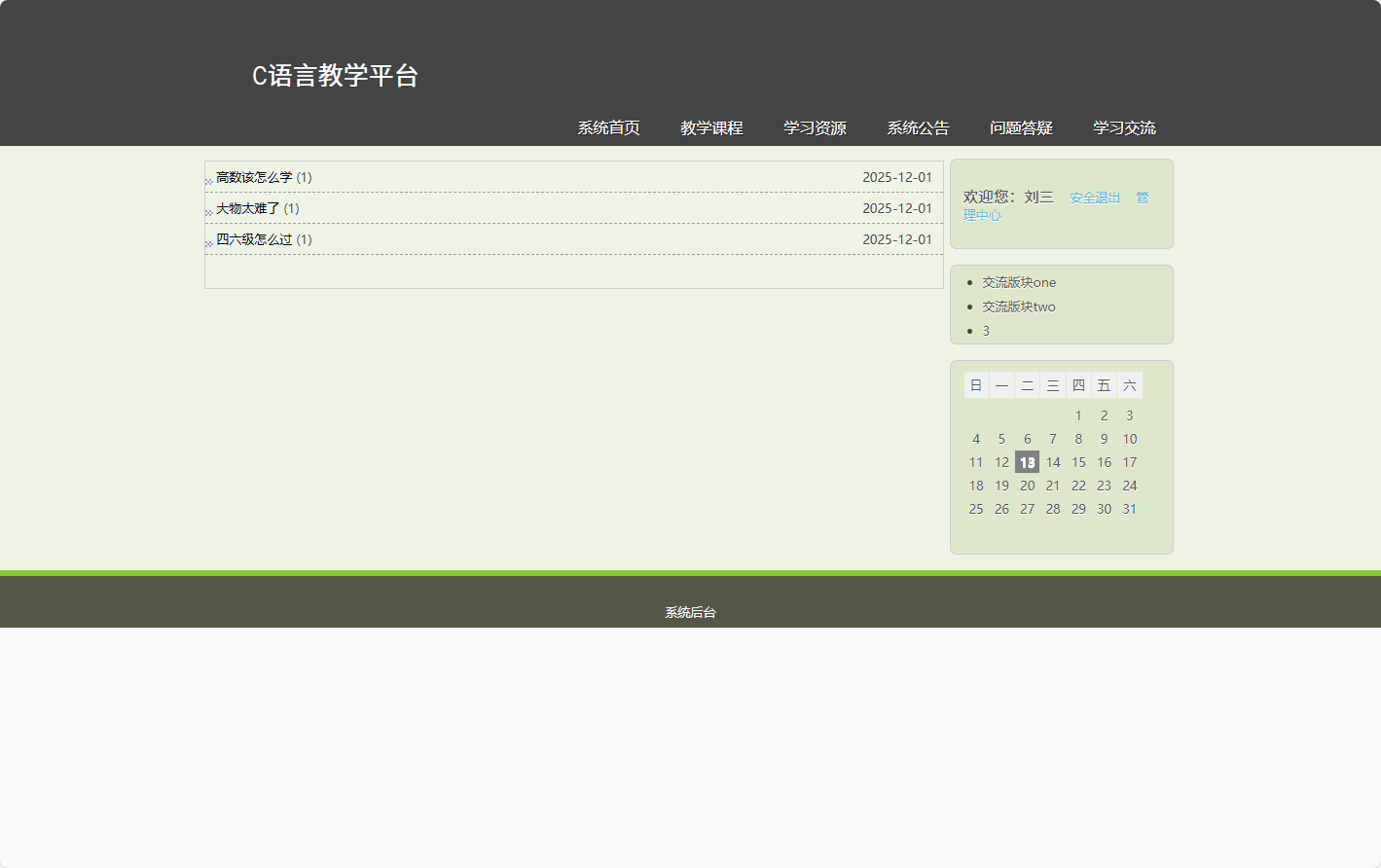Navigate to 问题答疑 section
The image size is (1381, 868).
pos(1021,127)
